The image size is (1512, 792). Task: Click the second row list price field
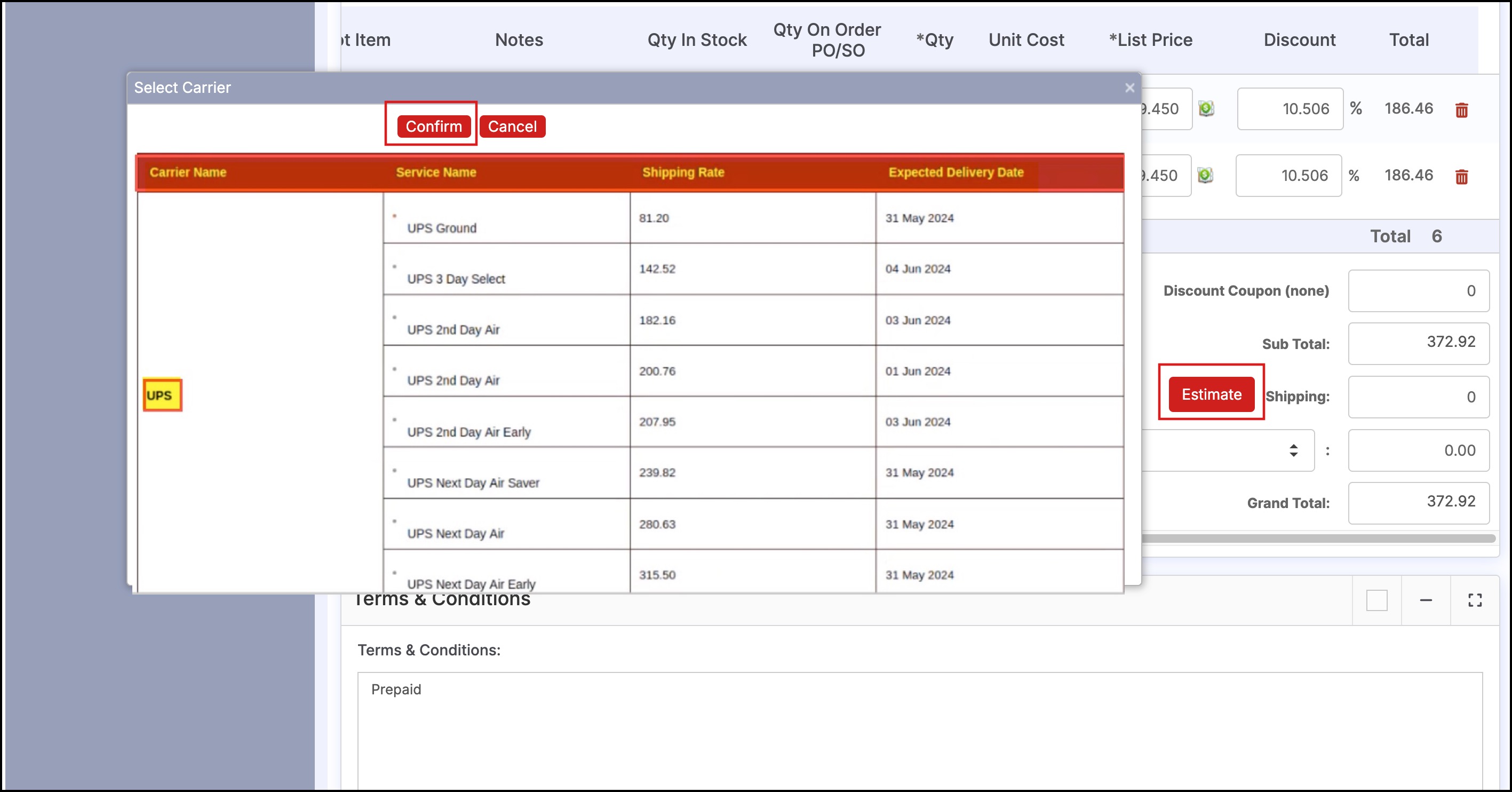1166,175
